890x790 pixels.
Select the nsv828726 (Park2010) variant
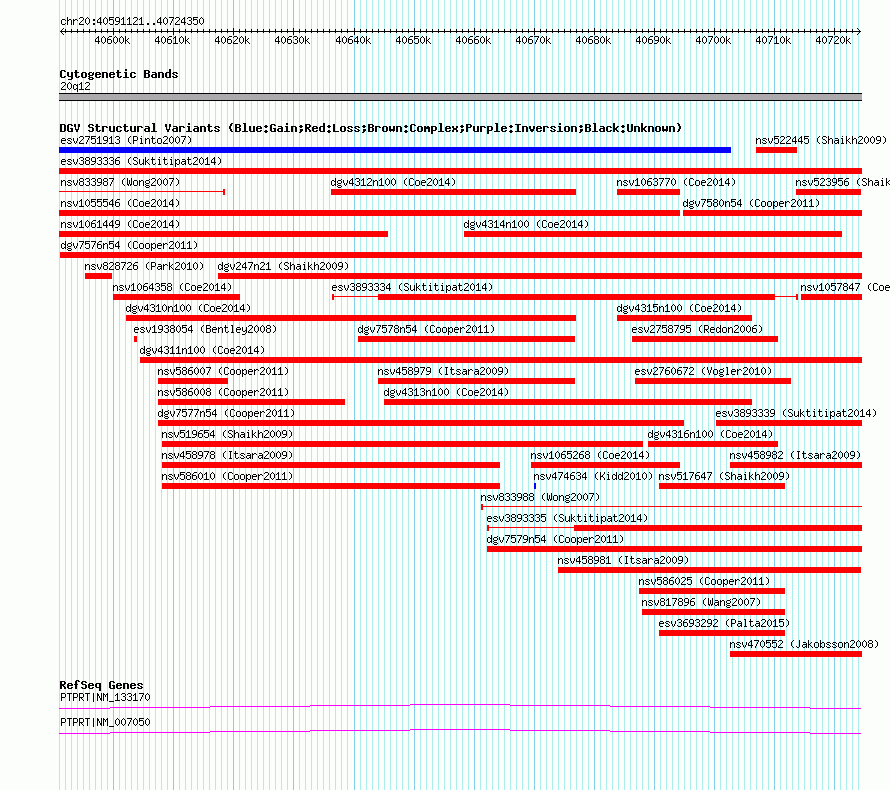click(x=144, y=266)
